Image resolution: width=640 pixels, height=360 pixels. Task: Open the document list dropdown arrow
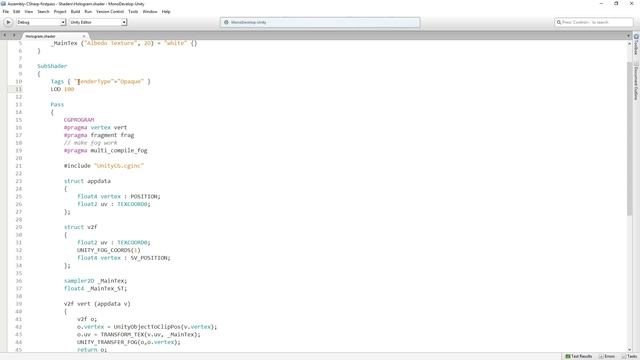tap(629, 36)
